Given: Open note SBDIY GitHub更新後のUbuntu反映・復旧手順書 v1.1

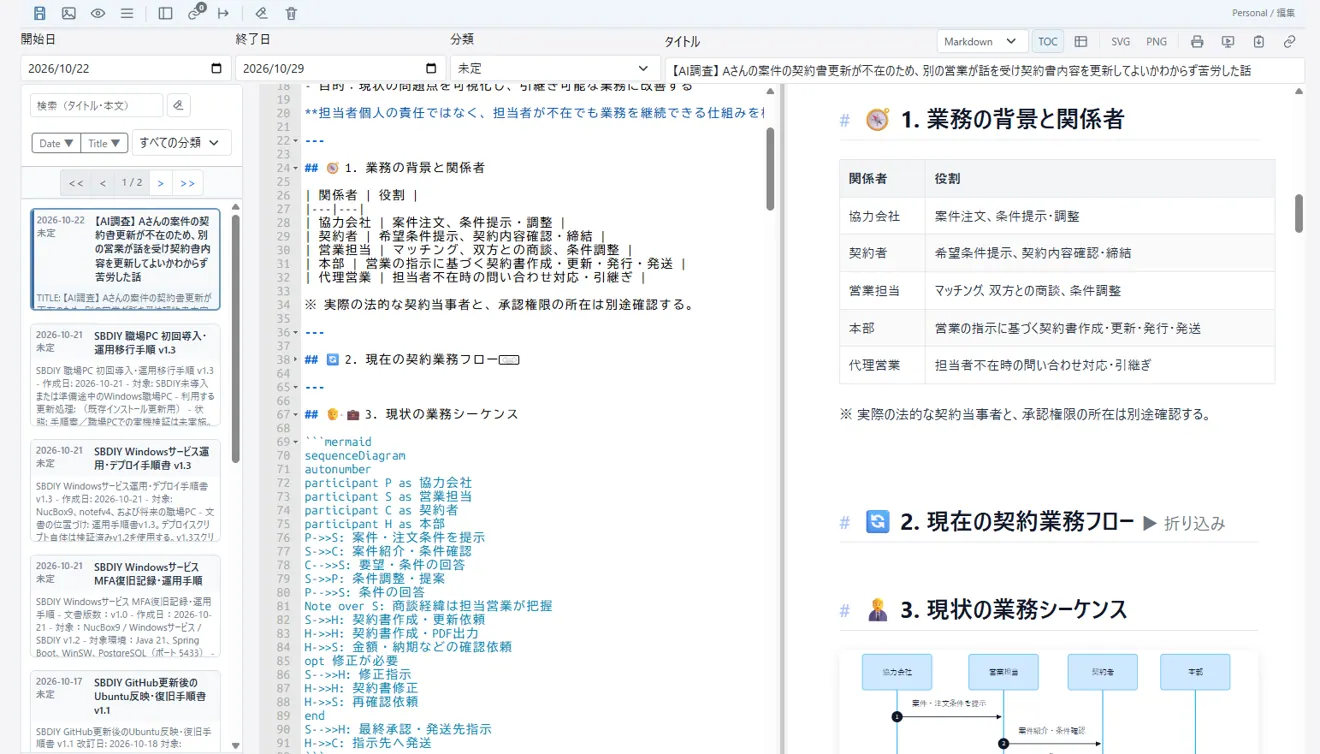Looking at the screenshot, I should (x=126, y=710).
